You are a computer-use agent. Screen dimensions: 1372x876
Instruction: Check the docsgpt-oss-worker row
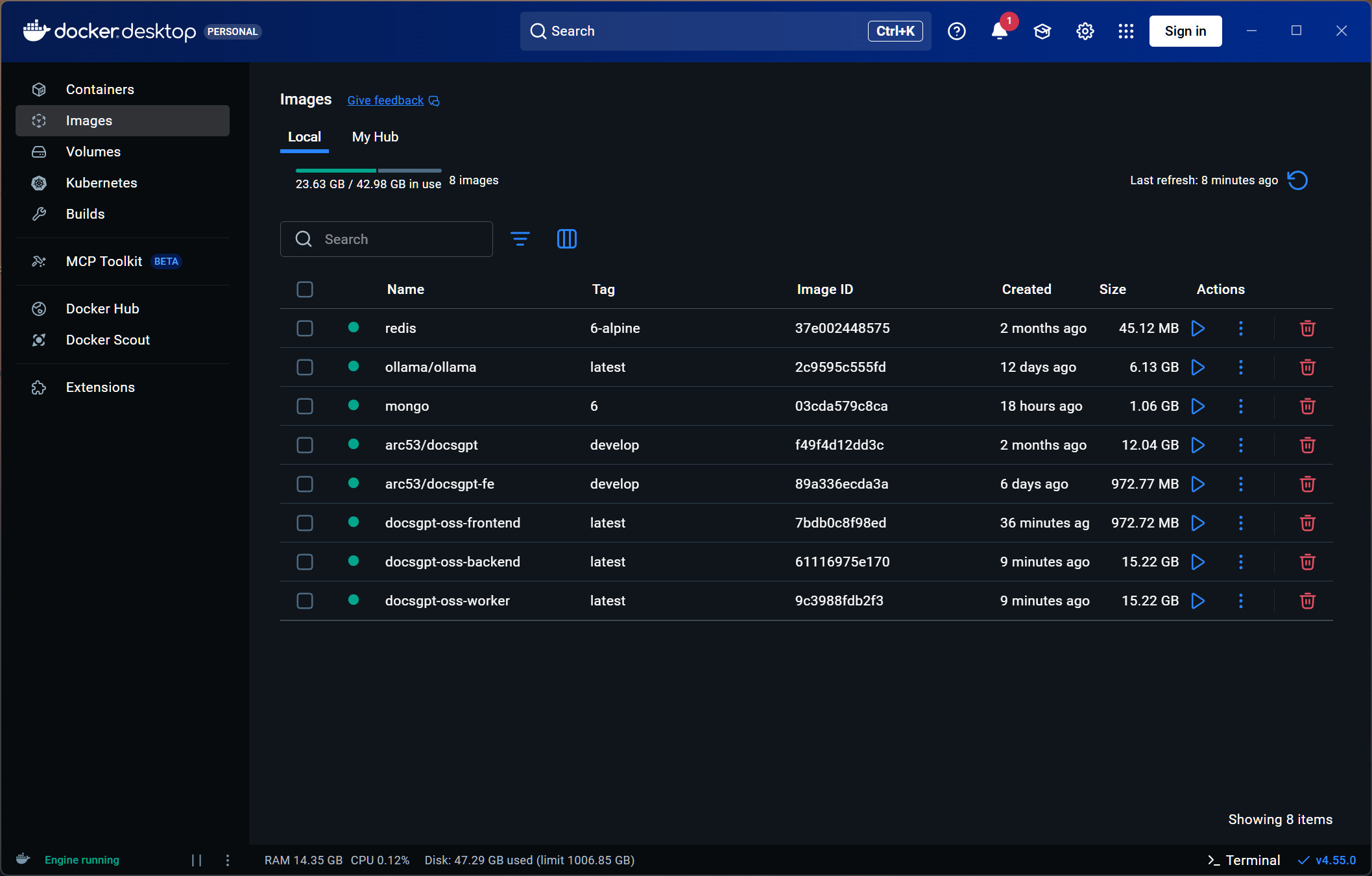pos(305,601)
